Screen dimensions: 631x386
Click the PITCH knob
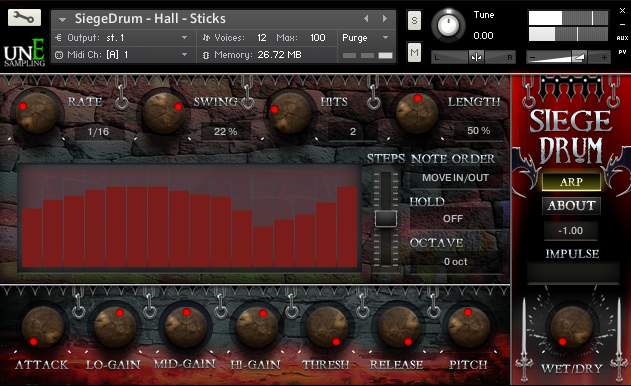[x=469, y=326]
